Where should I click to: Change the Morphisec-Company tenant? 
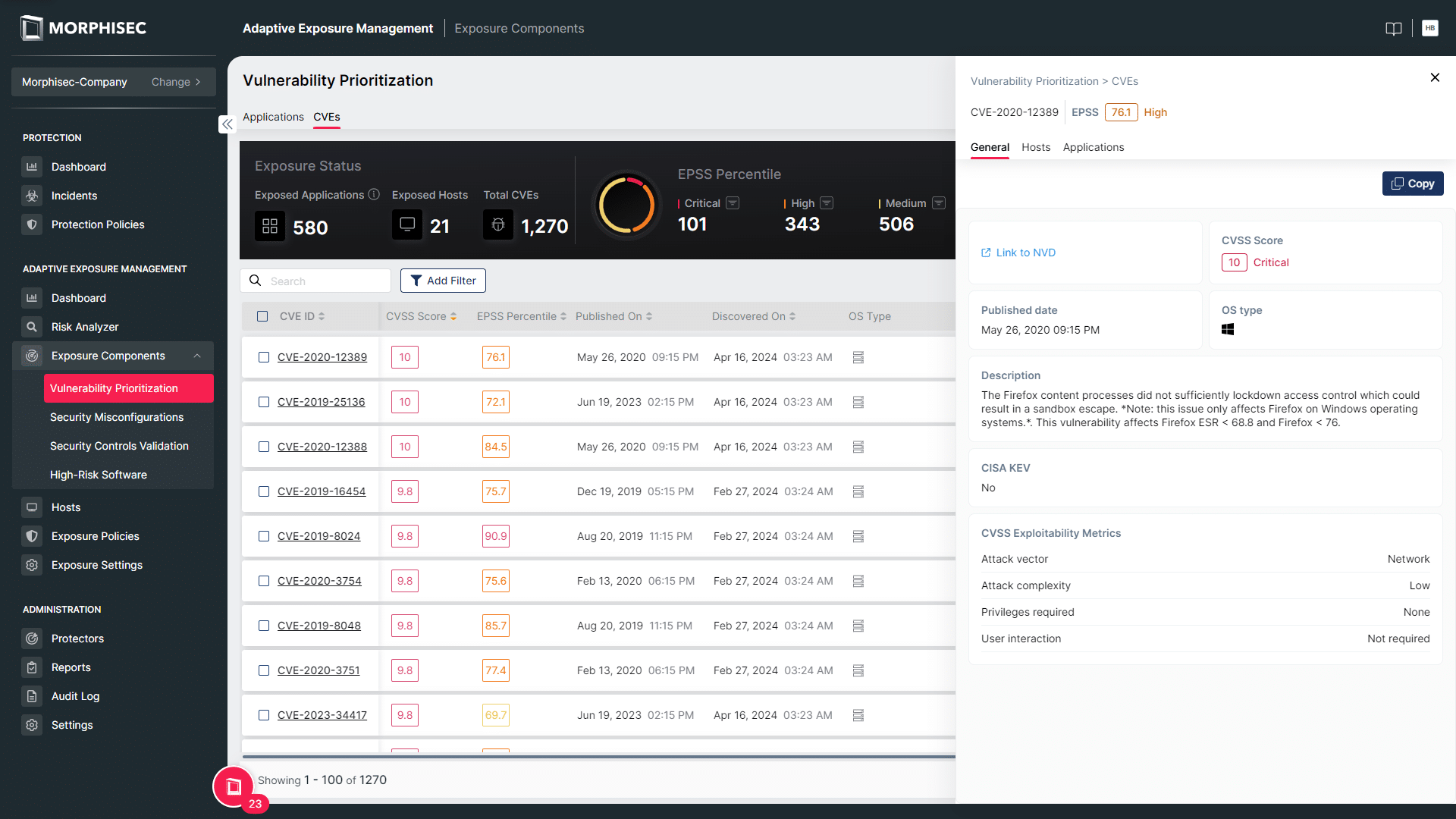point(176,82)
